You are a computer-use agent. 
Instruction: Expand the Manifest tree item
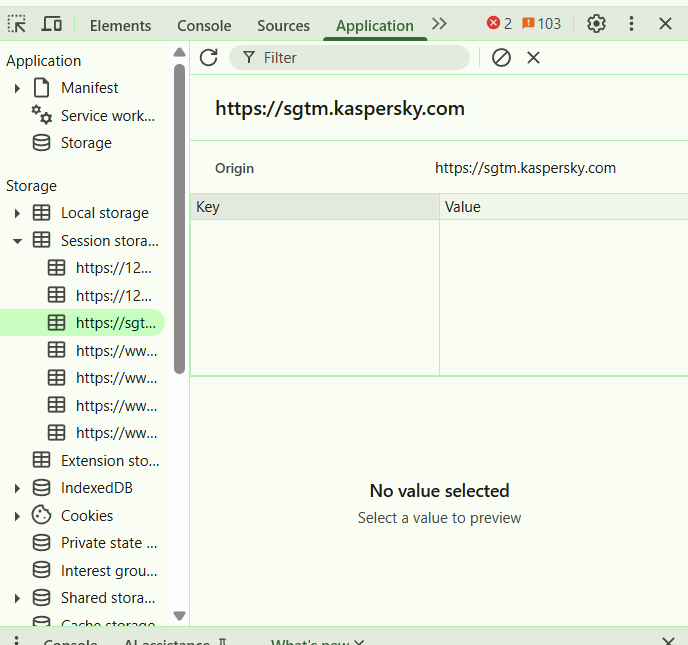tap(17, 88)
